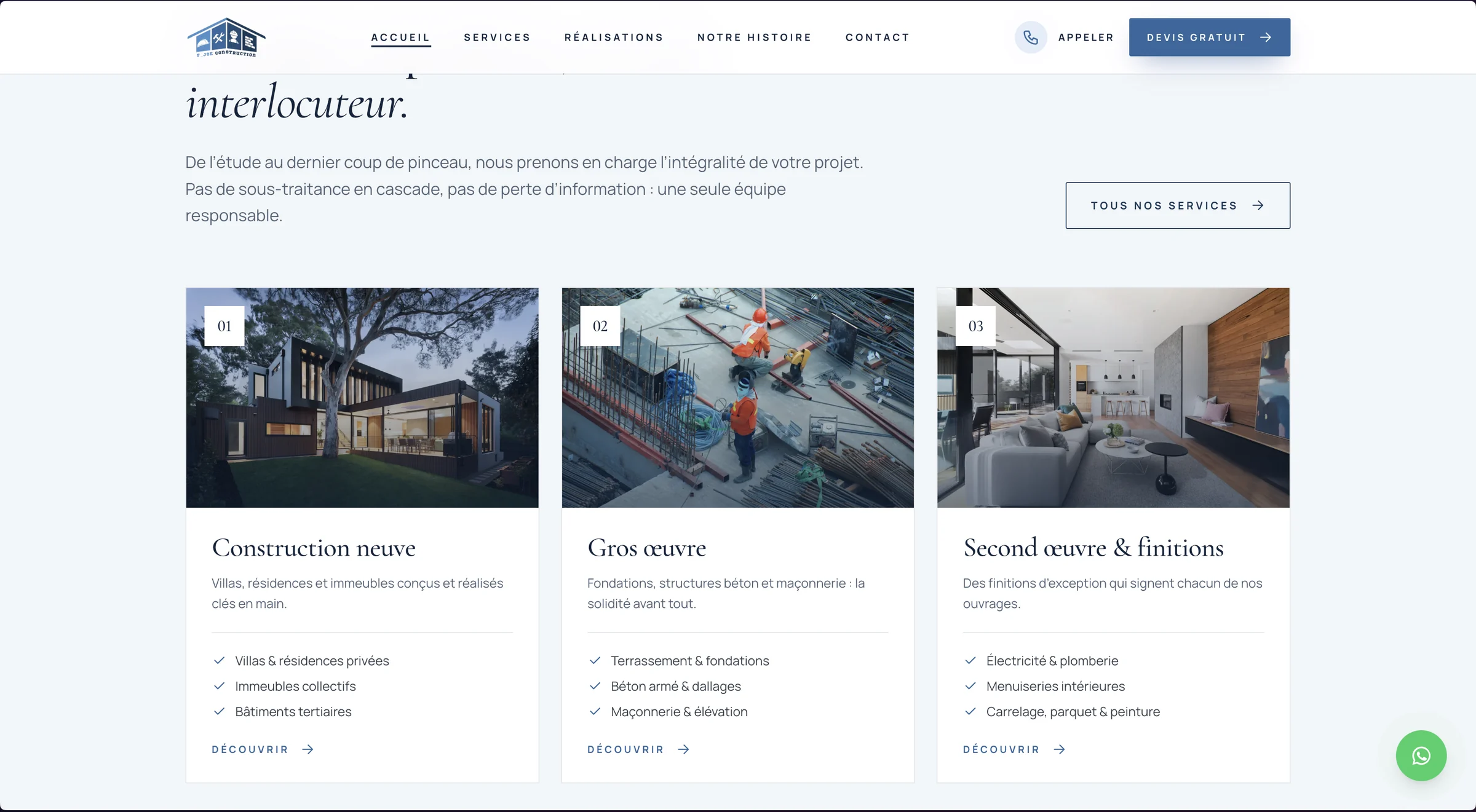Click checkmark next to Menuiseries intérieures
This screenshot has width=1476, height=812.
pos(970,686)
